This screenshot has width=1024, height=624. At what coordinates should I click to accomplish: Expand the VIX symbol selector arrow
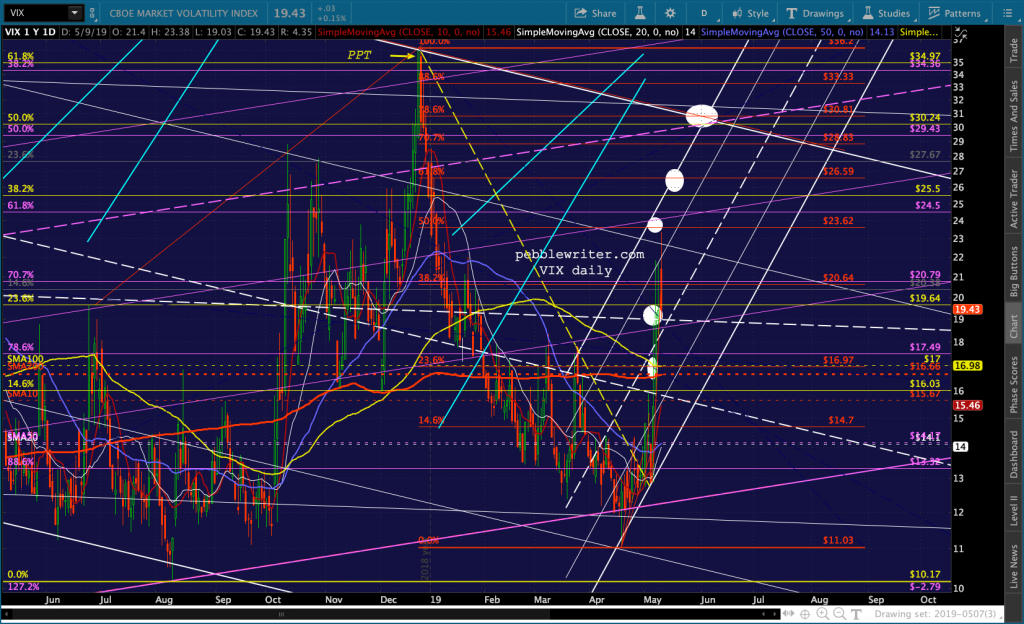click(75, 14)
